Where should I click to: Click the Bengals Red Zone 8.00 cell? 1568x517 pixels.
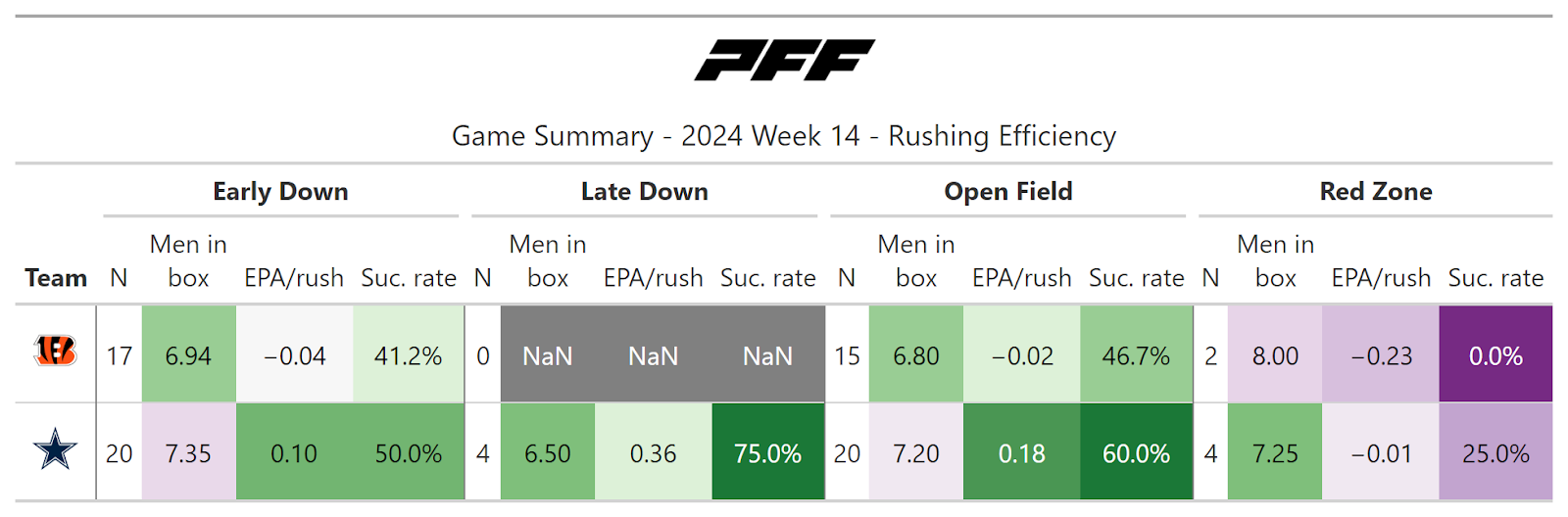click(x=1275, y=355)
